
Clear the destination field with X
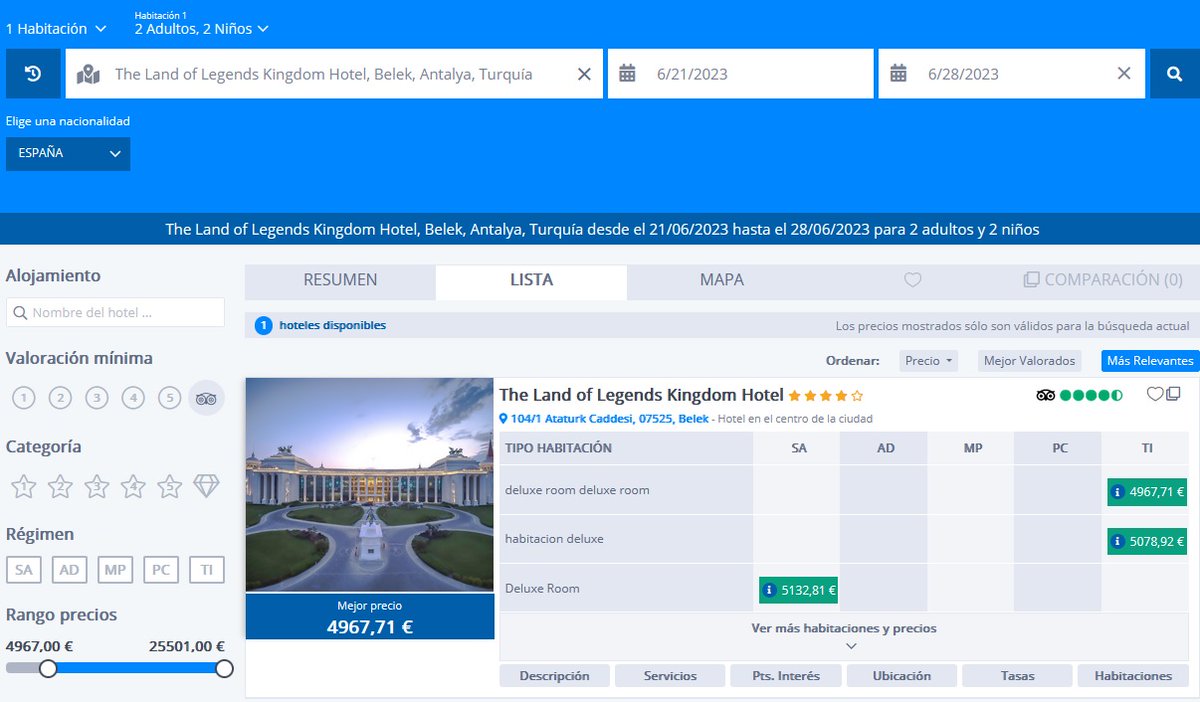pos(584,74)
